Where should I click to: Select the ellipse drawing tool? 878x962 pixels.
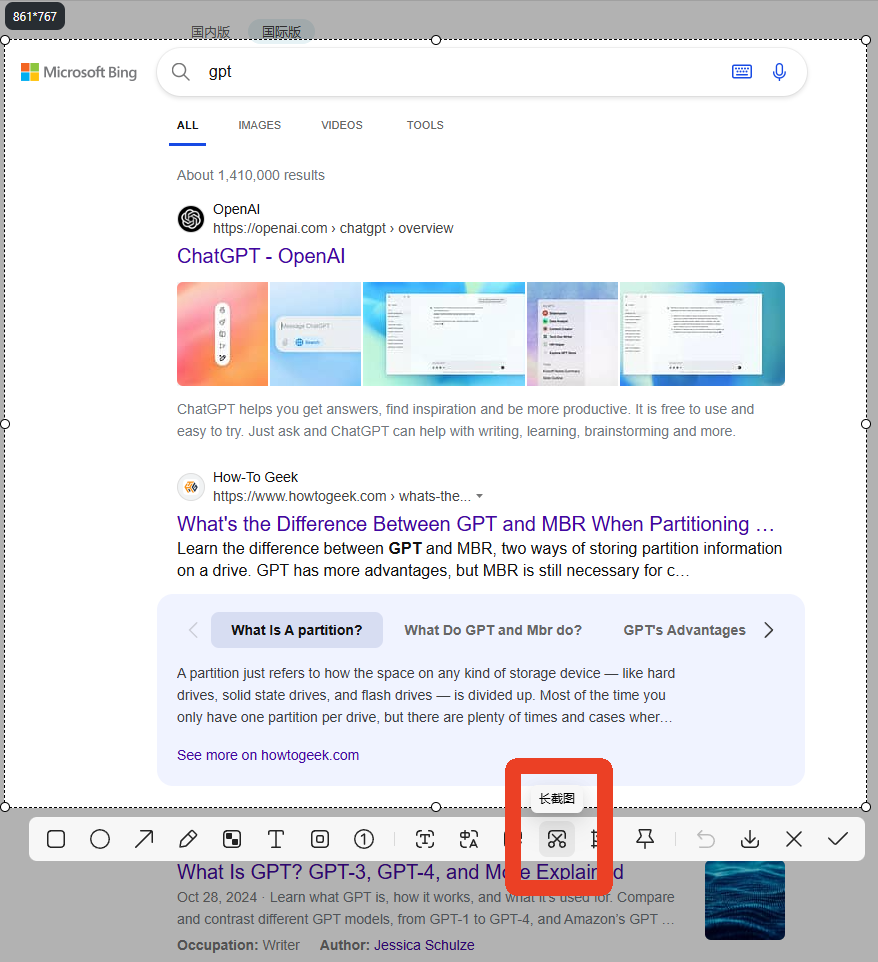(100, 839)
